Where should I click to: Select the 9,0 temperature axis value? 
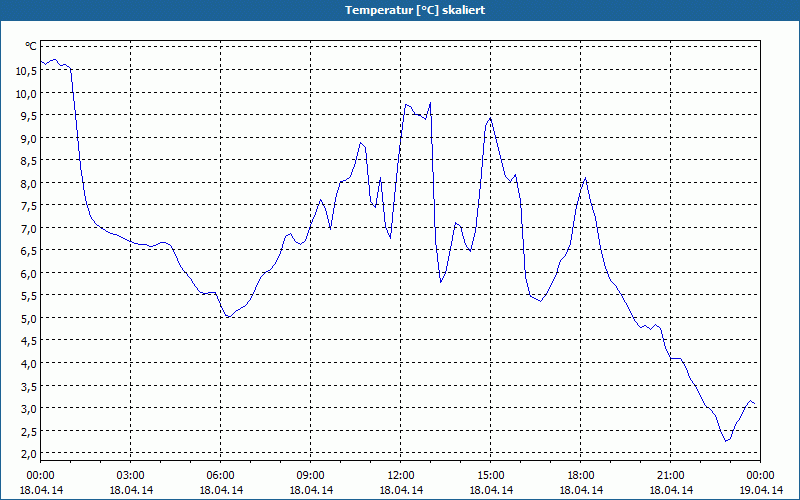(29, 138)
